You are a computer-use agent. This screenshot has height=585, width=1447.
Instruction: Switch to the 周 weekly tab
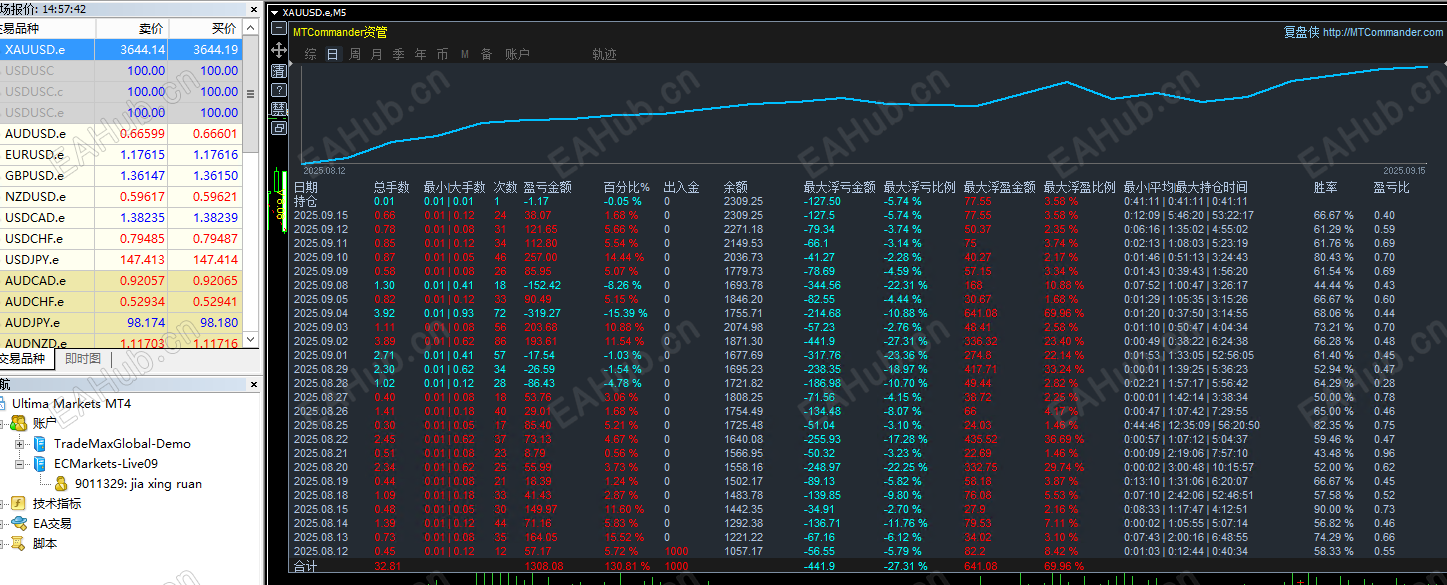click(355, 54)
